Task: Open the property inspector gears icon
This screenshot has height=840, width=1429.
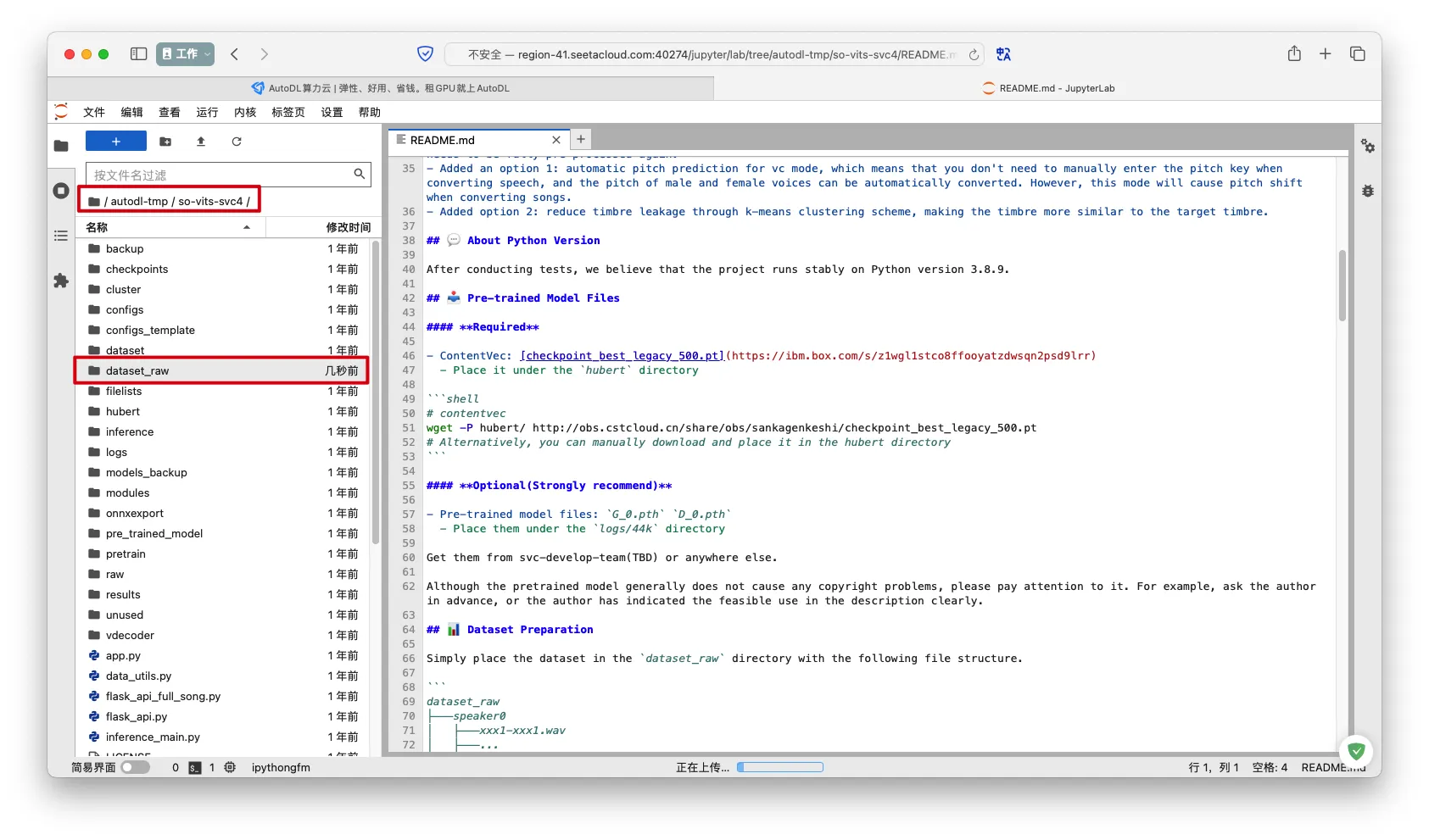Action: pyautogui.click(x=1368, y=146)
